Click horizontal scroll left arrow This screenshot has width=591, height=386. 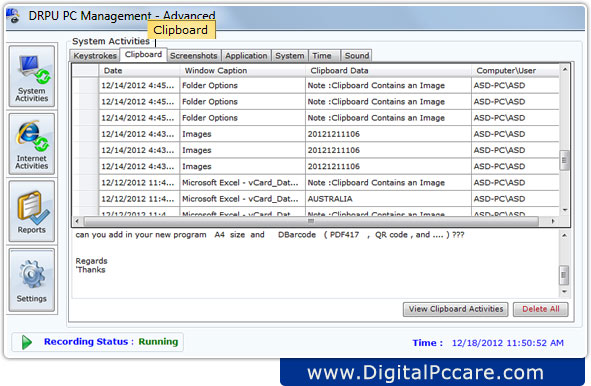77,221
